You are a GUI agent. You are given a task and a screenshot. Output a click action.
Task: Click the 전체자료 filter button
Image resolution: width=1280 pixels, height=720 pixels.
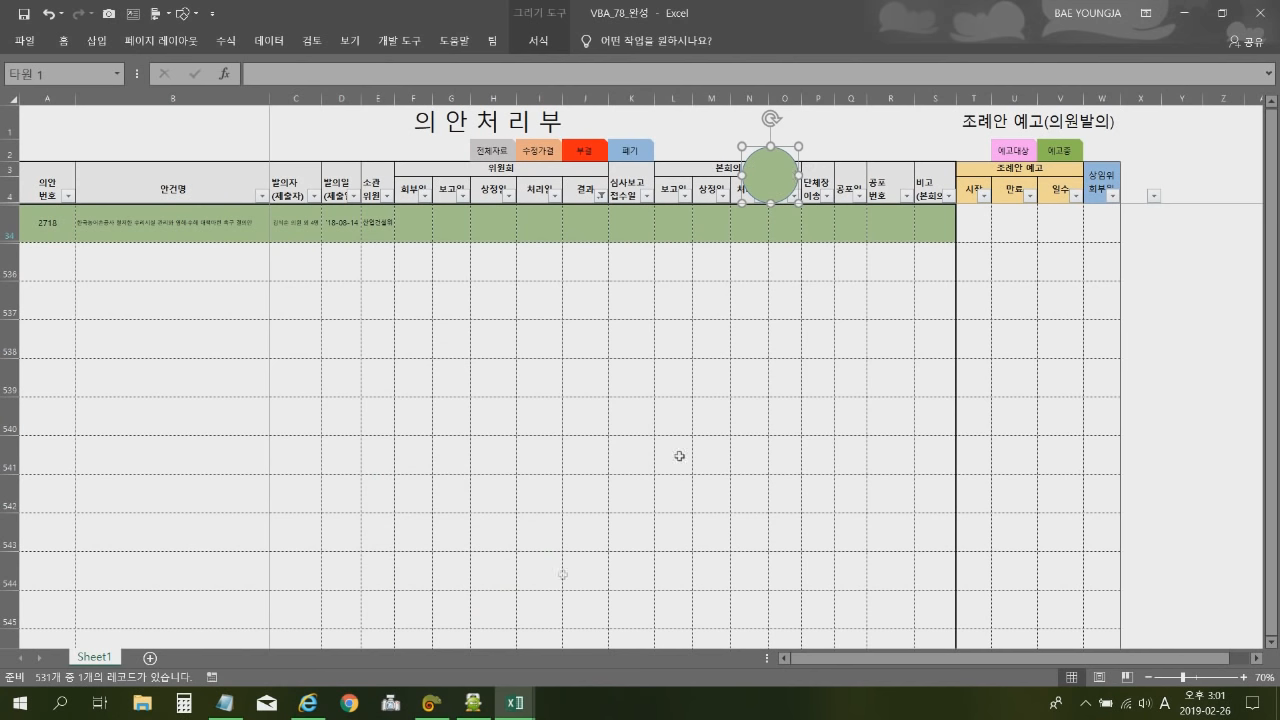492,150
